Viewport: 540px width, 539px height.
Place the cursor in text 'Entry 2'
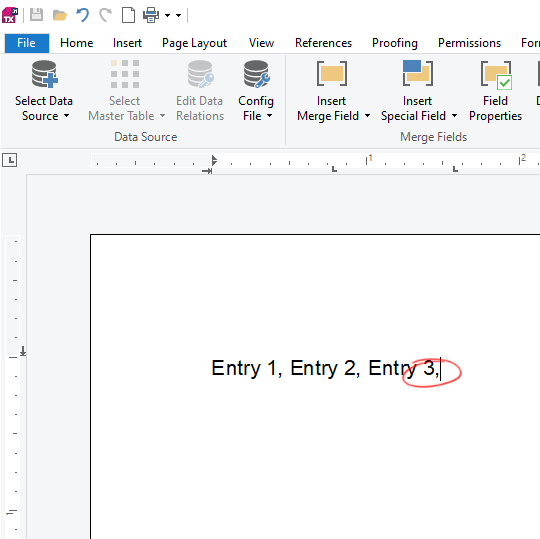click(325, 368)
